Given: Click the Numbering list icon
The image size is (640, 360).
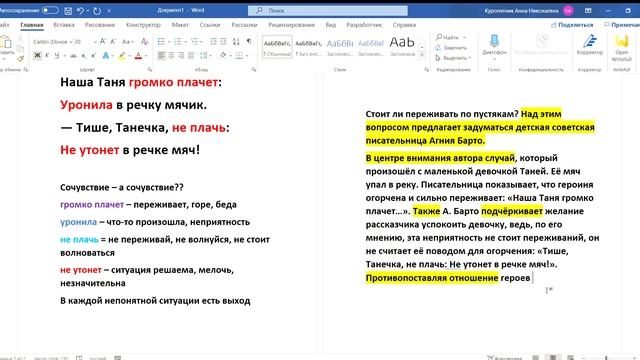Looking at the screenshot, I should pos(178,42).
